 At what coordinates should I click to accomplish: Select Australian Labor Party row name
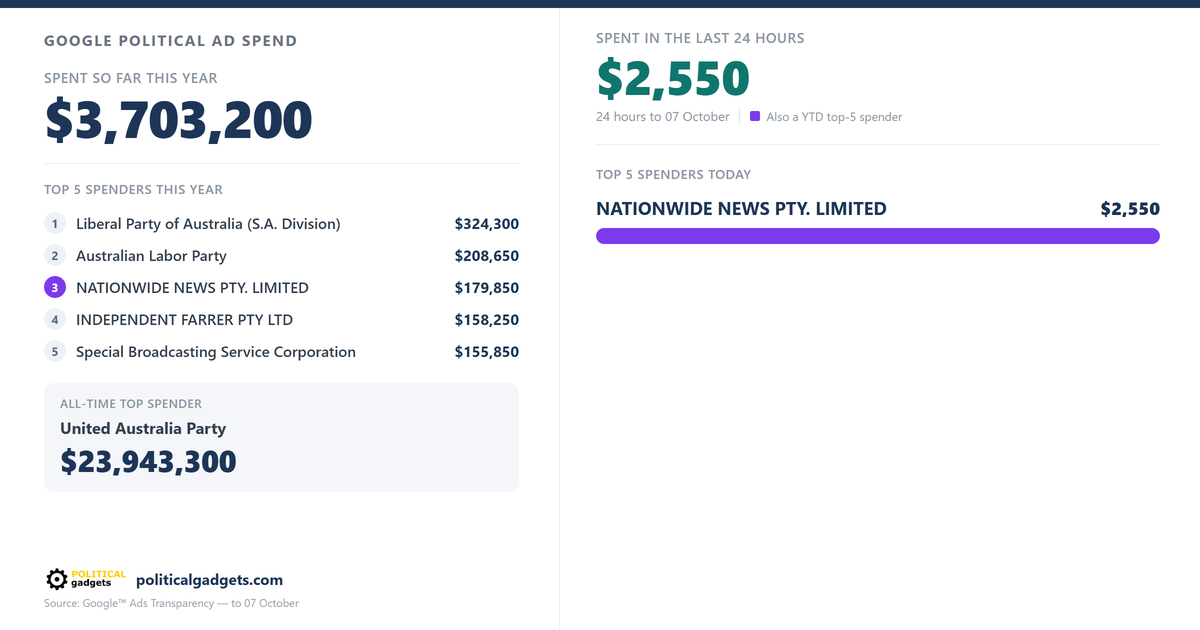tap(151, 256)
